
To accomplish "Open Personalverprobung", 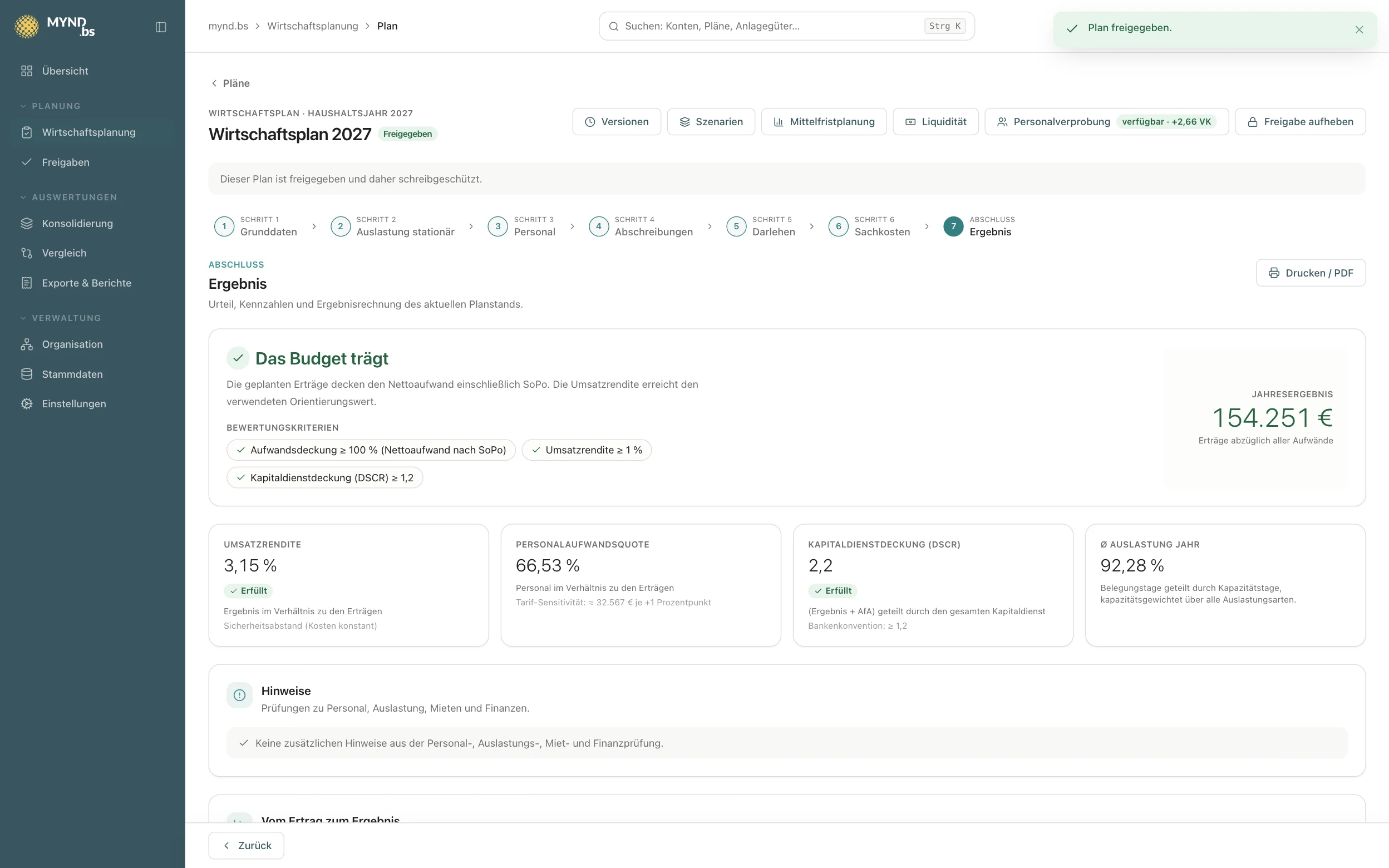I will tap(1107, 122).
